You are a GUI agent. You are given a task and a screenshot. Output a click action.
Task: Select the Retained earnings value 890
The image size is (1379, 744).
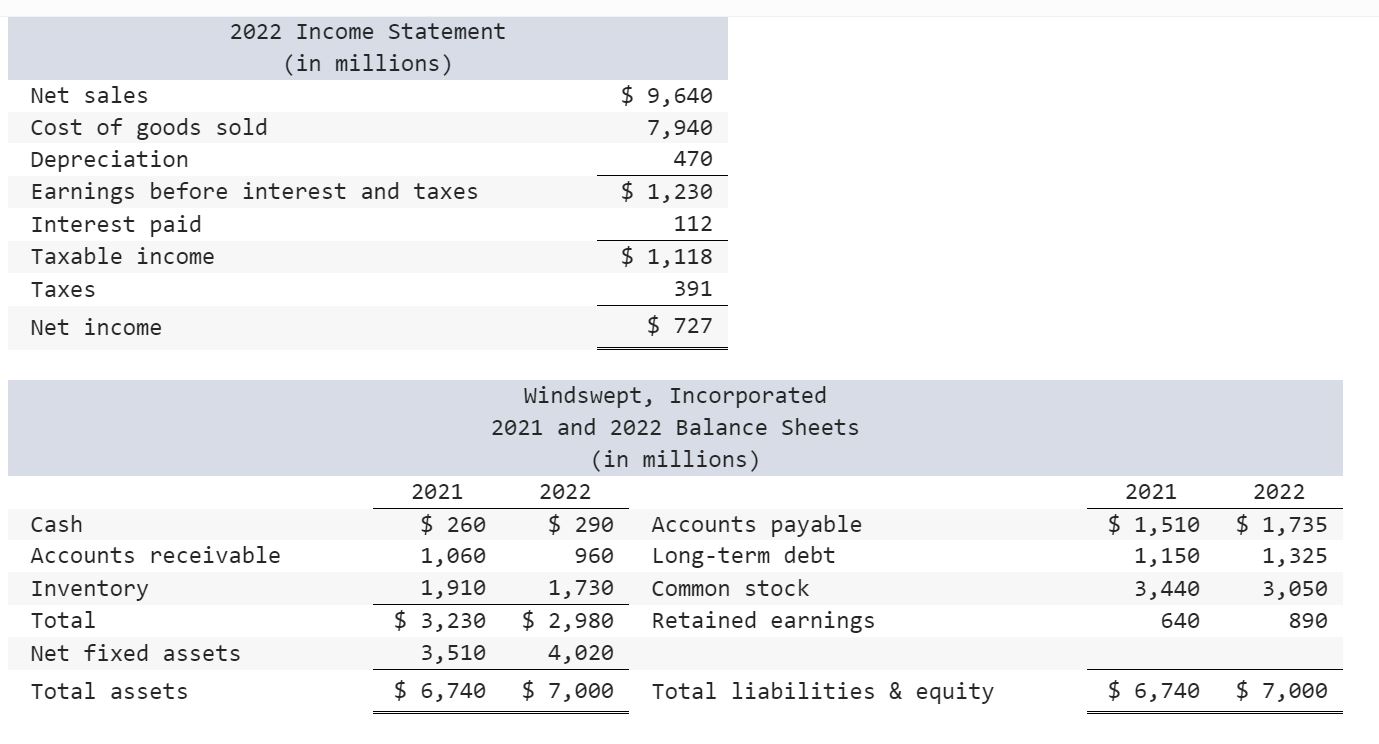point(1313,620)
